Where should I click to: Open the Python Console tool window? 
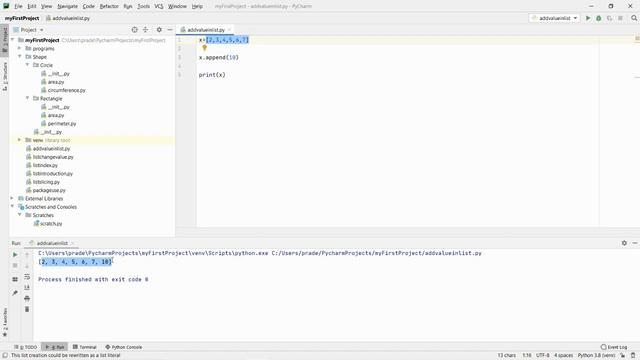point(124,347)
